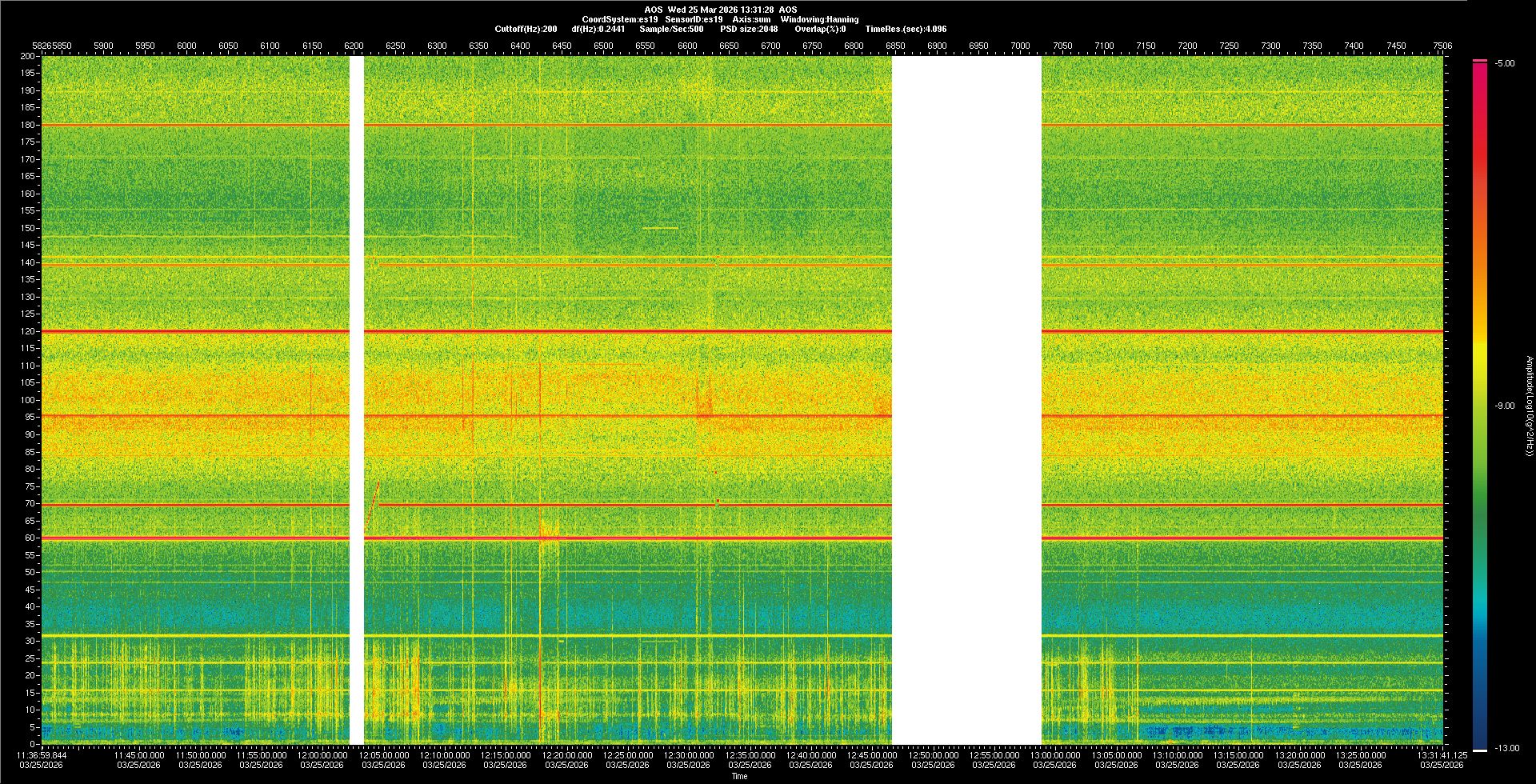
Task: Click the Sample/Sec:500 header parameter
Action: click(x=671, y=29)
